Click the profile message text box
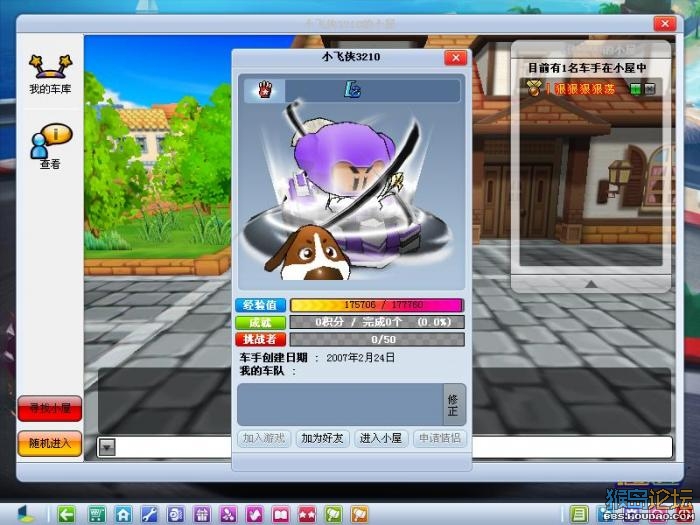 (340, 404)
